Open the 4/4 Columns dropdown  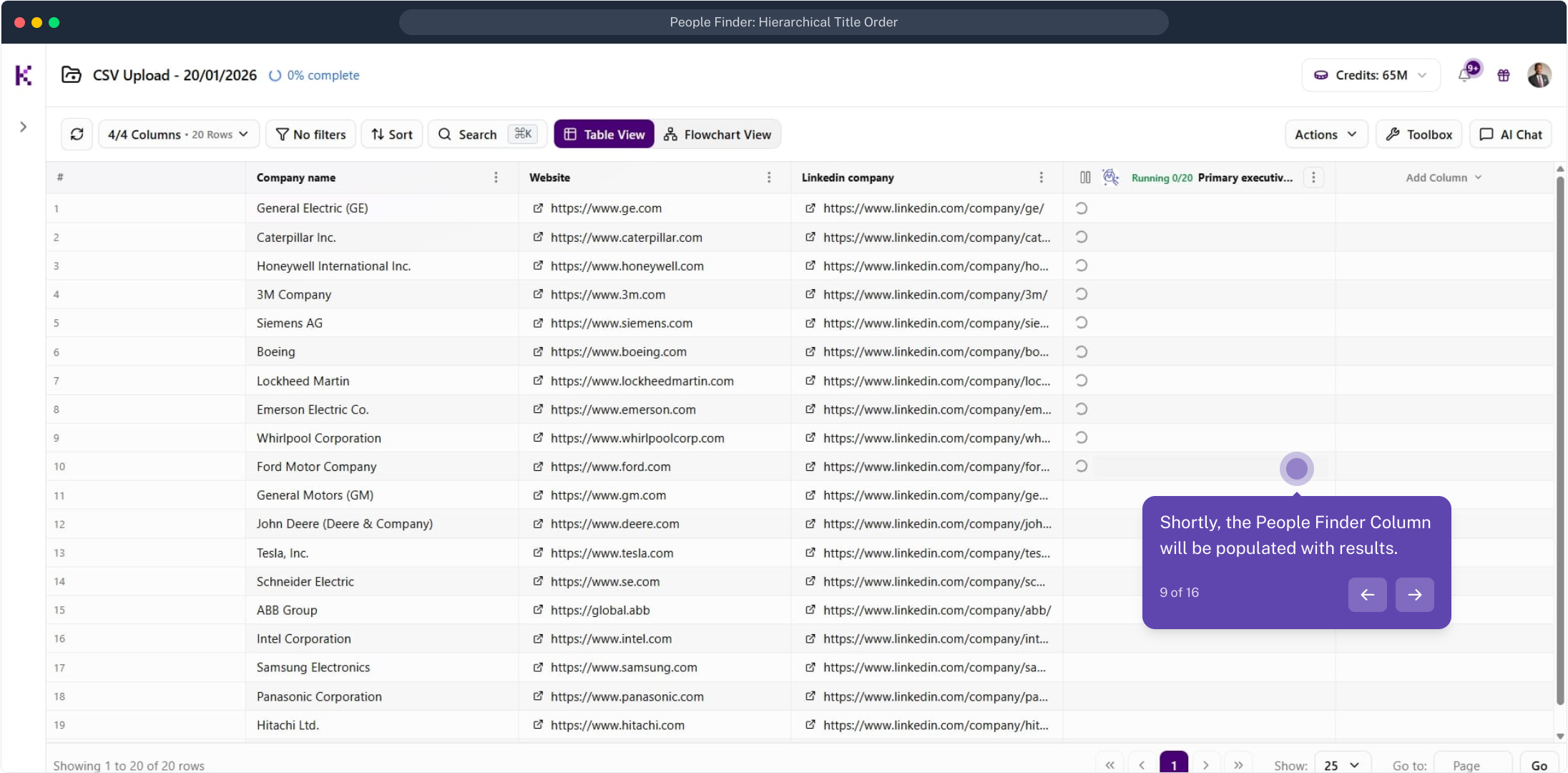[x=178, y=135]
